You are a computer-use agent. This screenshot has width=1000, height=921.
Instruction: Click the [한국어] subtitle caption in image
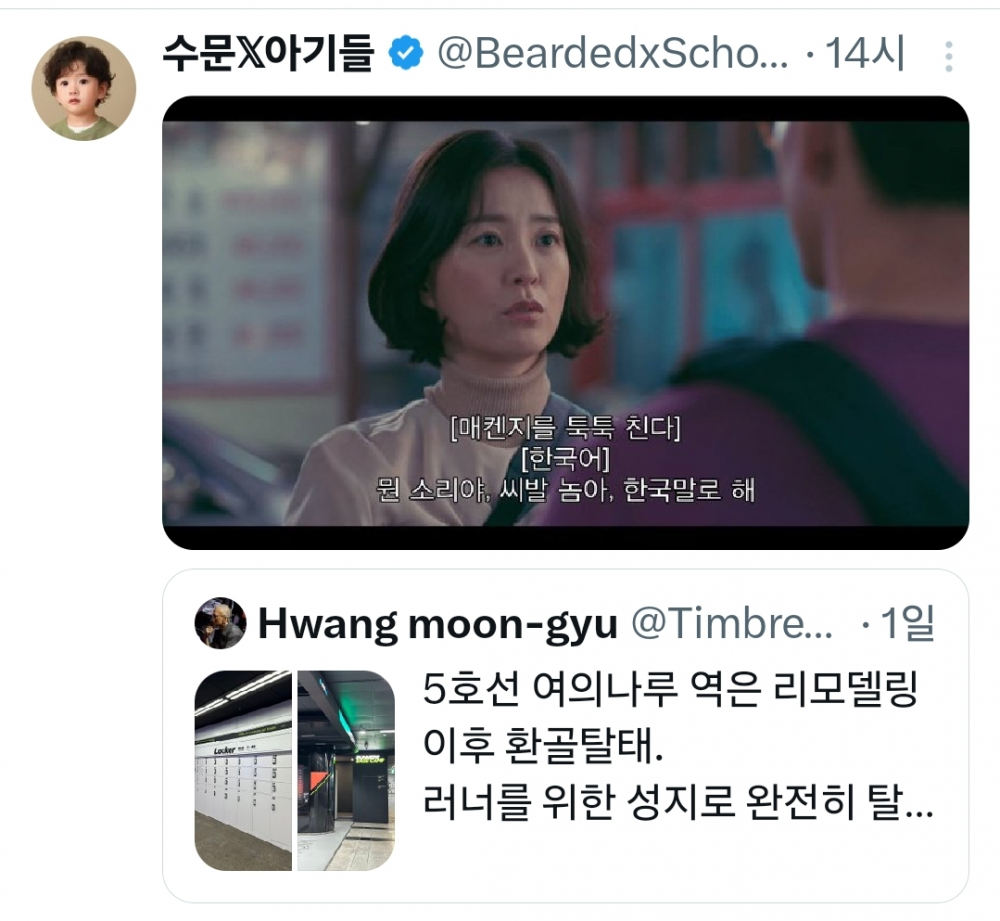(565, 459)
